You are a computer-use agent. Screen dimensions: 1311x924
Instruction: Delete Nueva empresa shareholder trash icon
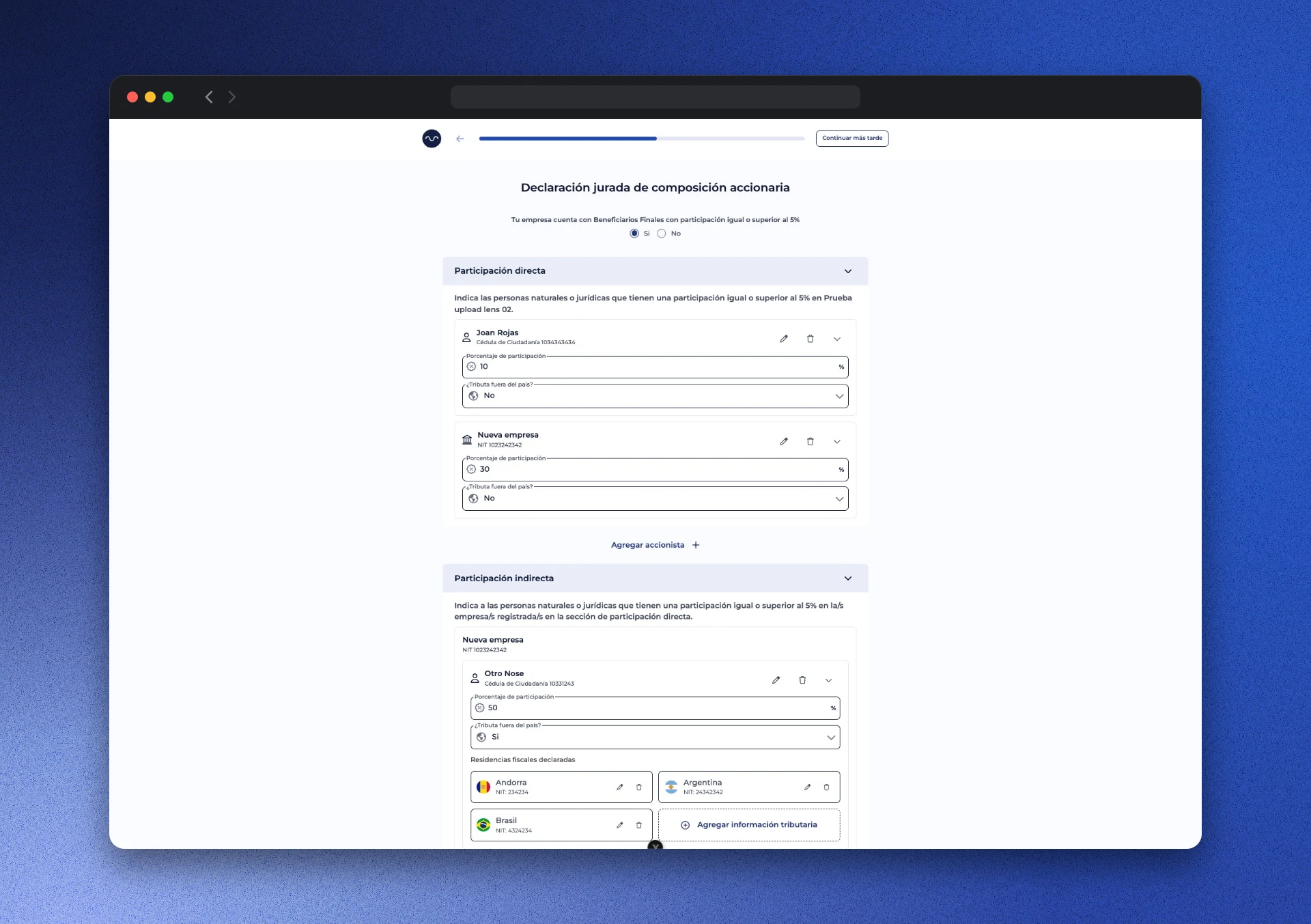(810, 441)
